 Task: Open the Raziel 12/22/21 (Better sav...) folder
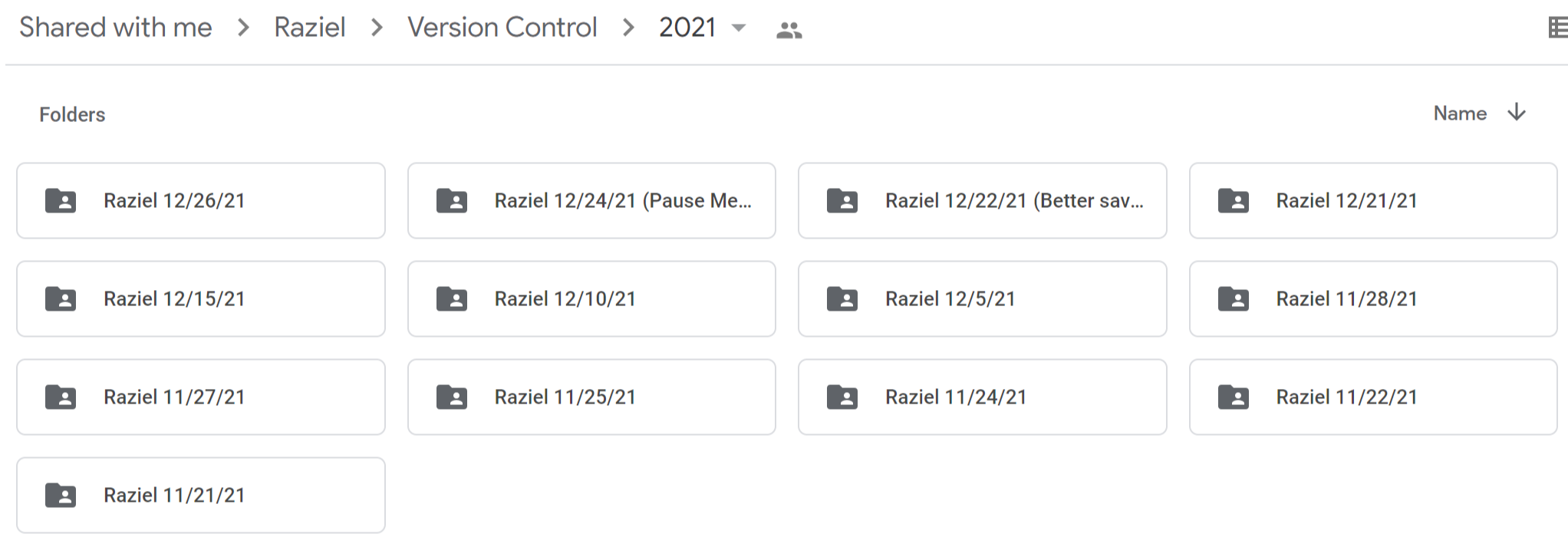tap(982, 201)
